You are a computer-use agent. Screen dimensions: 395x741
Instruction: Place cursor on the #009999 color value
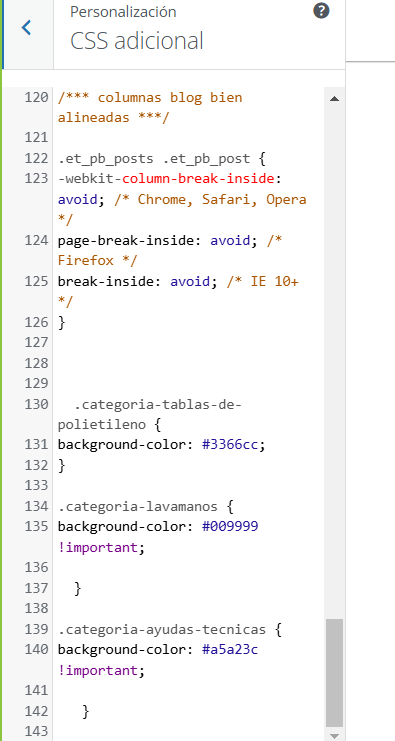pos(230,526)
